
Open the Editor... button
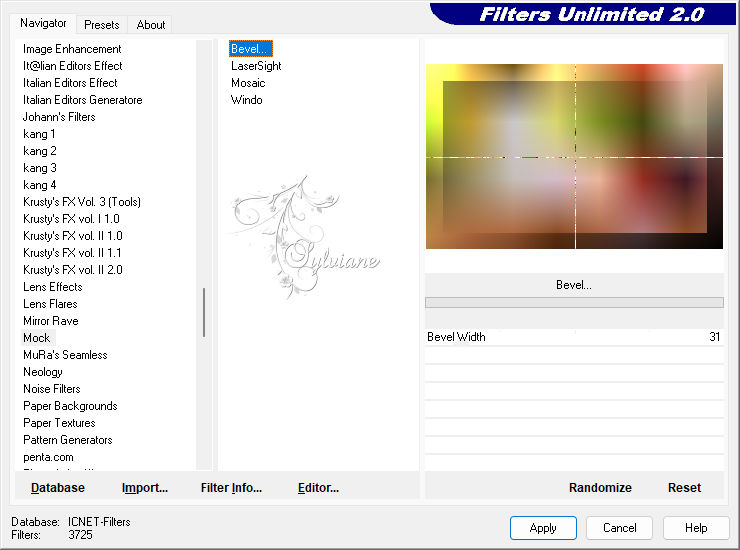click(318, 488)
